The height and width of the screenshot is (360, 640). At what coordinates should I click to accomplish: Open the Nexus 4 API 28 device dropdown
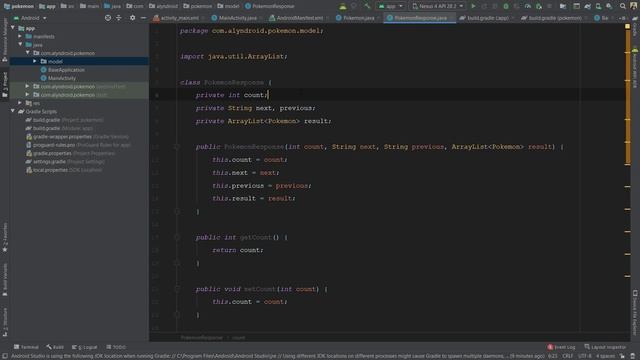(x=437, y=6)
